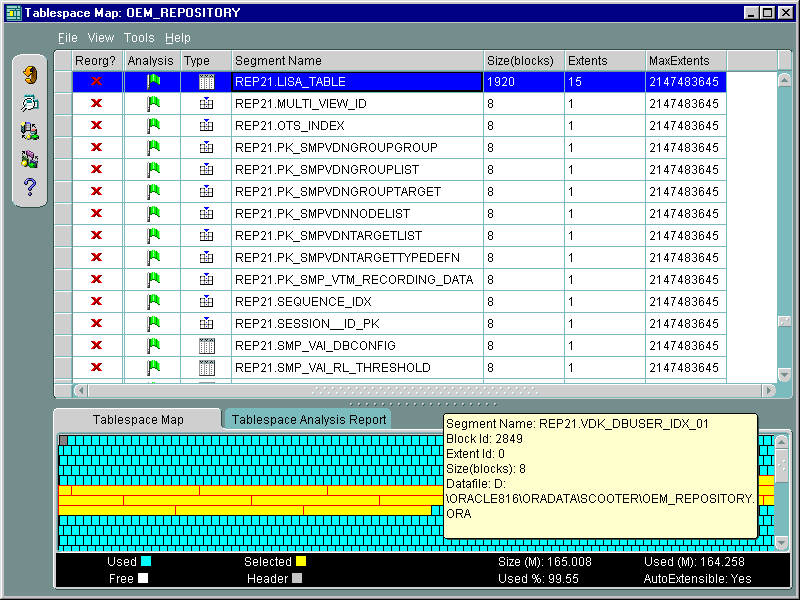The image size is (800, 600).
Task: Click the Size(blocks) column header
Action: point(522,61)
